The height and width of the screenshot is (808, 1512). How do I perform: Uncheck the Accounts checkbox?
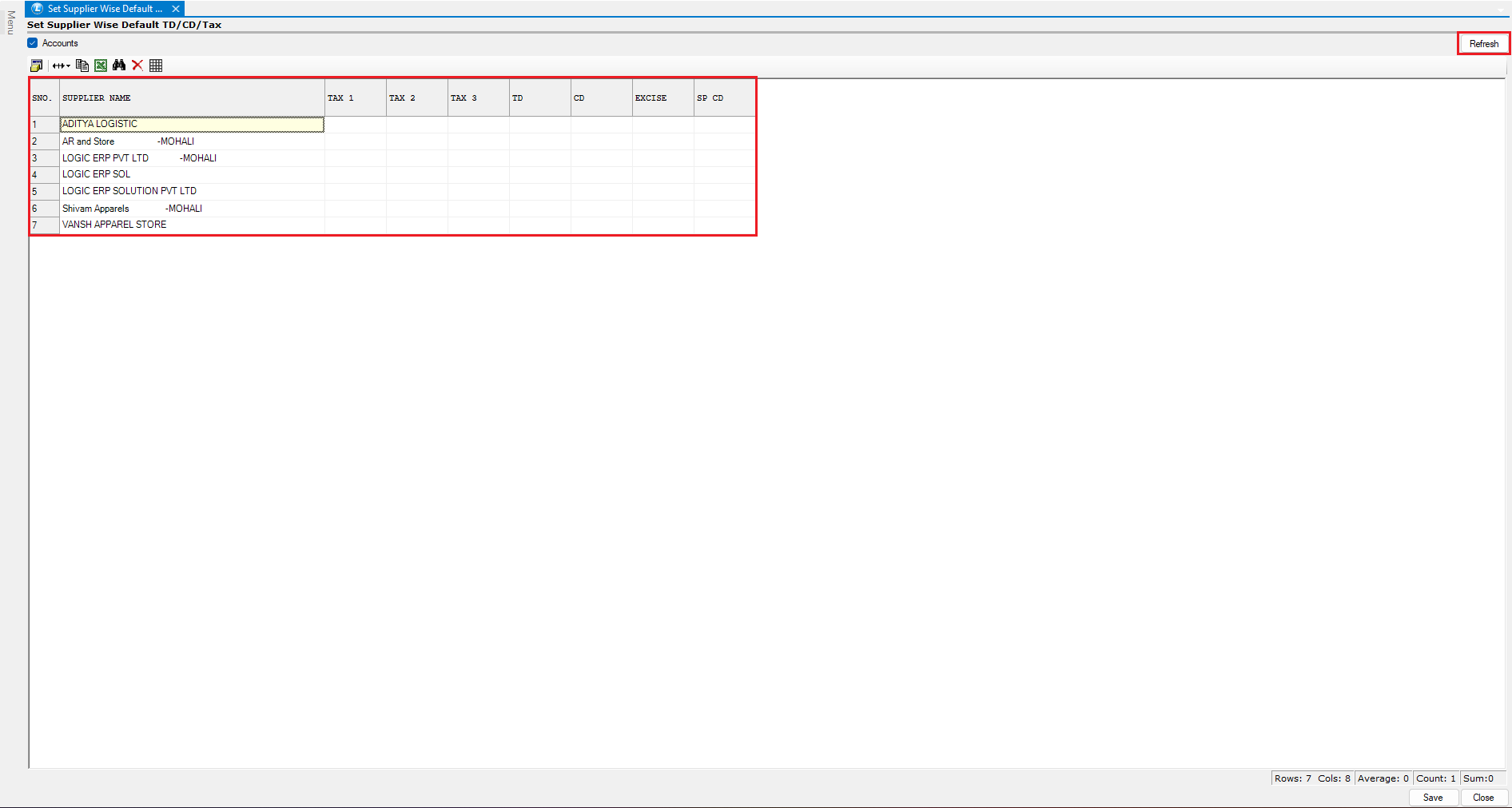pyautogui.click(x=33, y=43)
